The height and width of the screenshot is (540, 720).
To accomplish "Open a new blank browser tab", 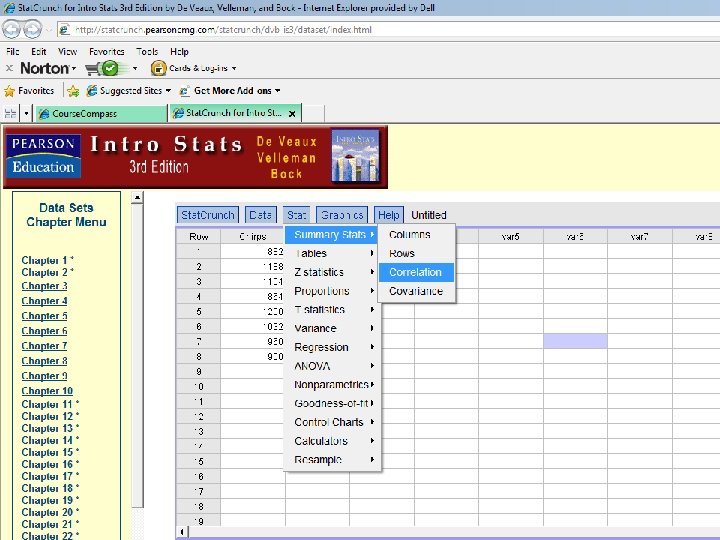I will point(313,113).
